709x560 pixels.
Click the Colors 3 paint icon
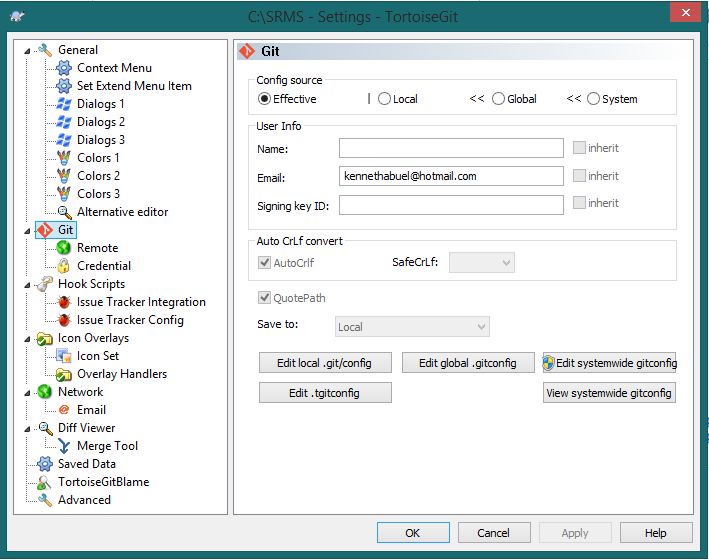(64, 194)
